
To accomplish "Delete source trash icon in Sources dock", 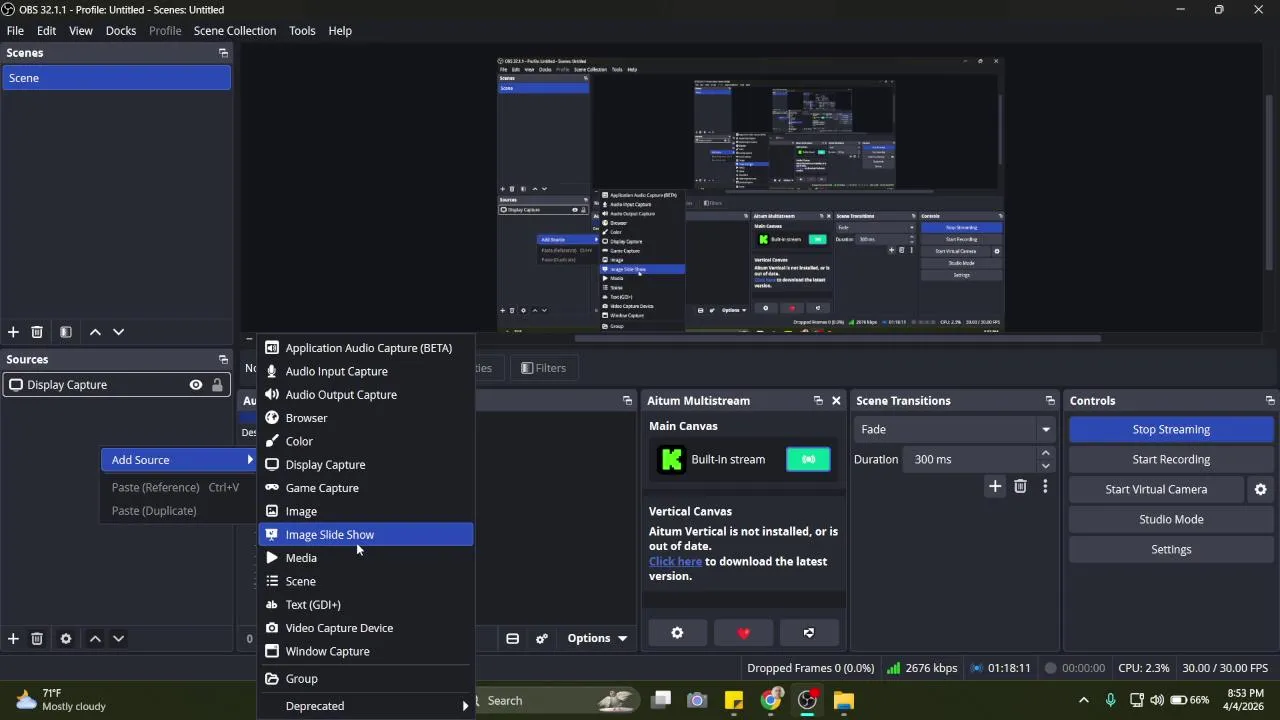I will (37, 639).
